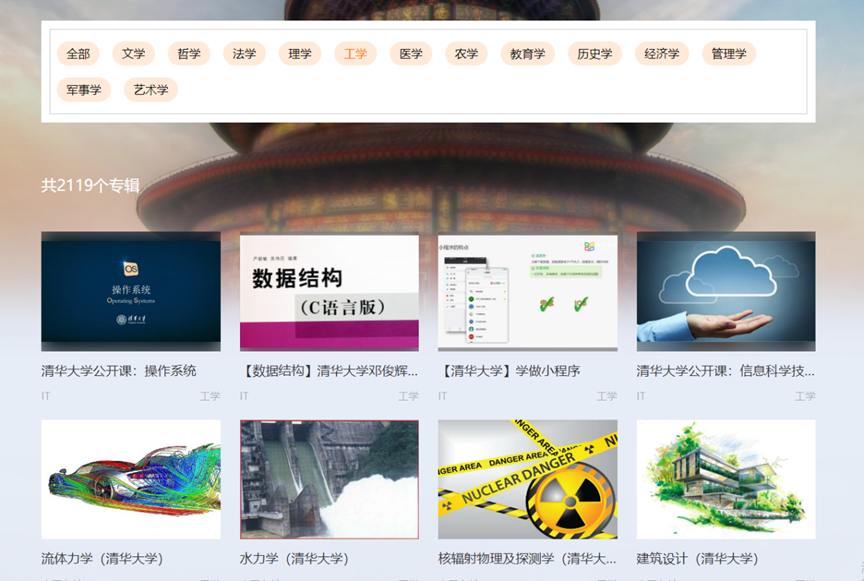
Task: Click the 学做小程序 course thumbnail
Action: pos(527,291)
